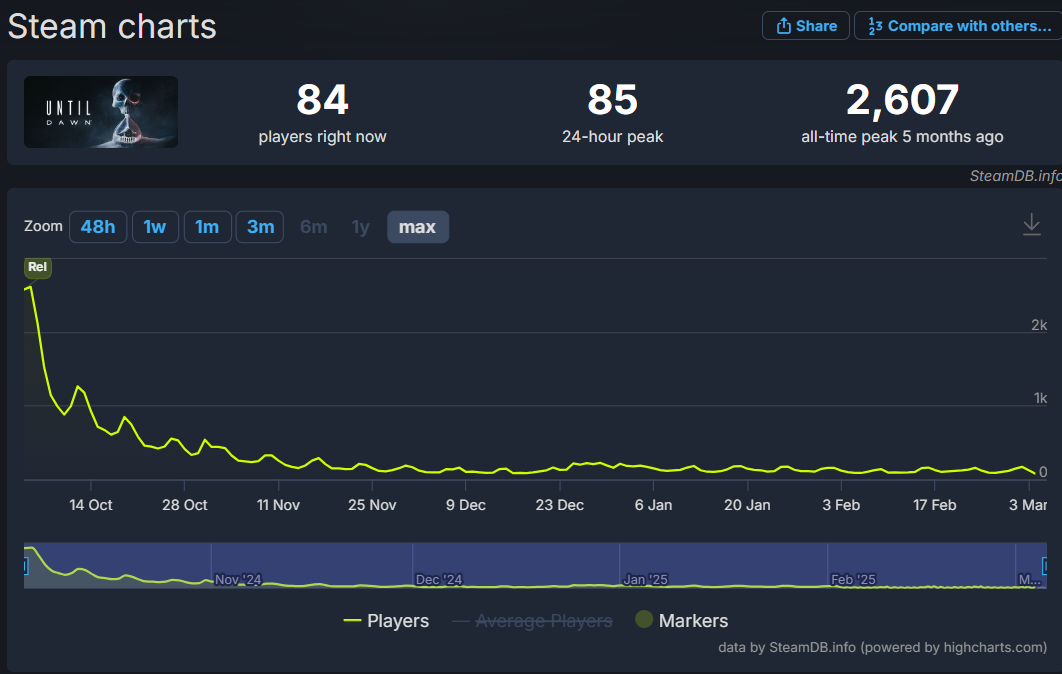Click the 3 Mar axis label
This screenshot has height=674, width=1062.
(x=1028, y=505)
